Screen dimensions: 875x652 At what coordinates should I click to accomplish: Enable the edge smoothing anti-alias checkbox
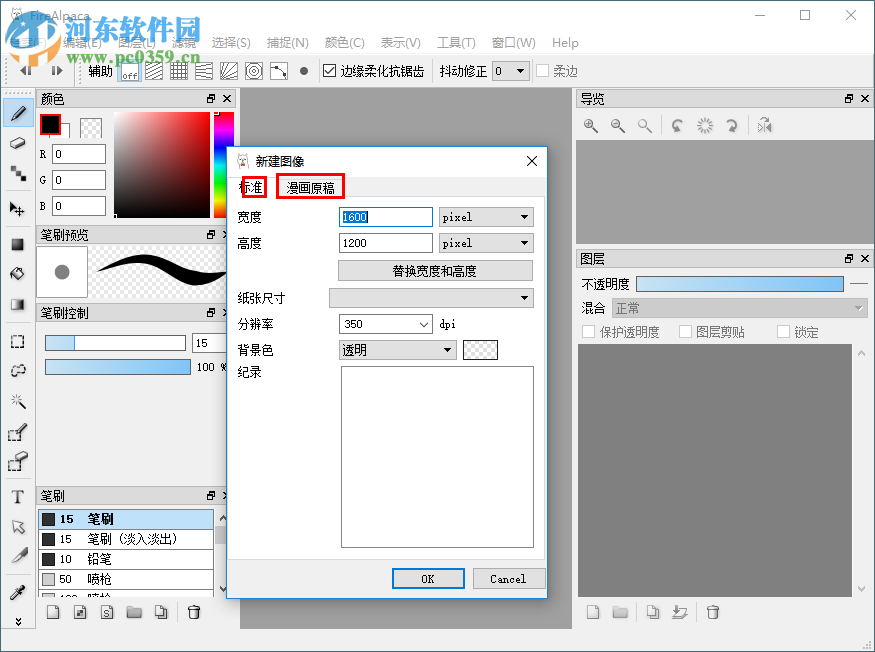329,70
